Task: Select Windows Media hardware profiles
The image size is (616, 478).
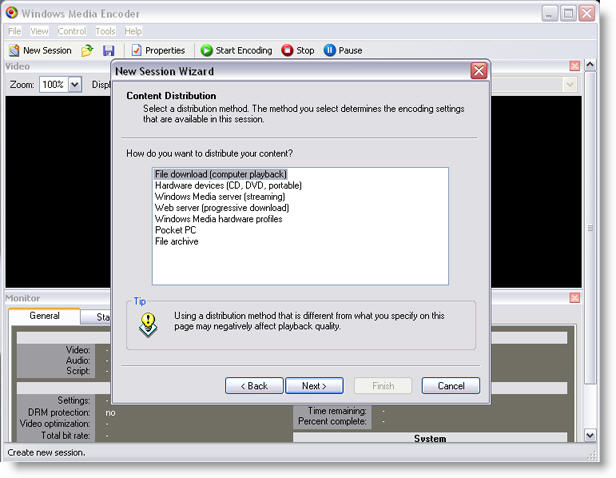Action: (x=218, y=219)
